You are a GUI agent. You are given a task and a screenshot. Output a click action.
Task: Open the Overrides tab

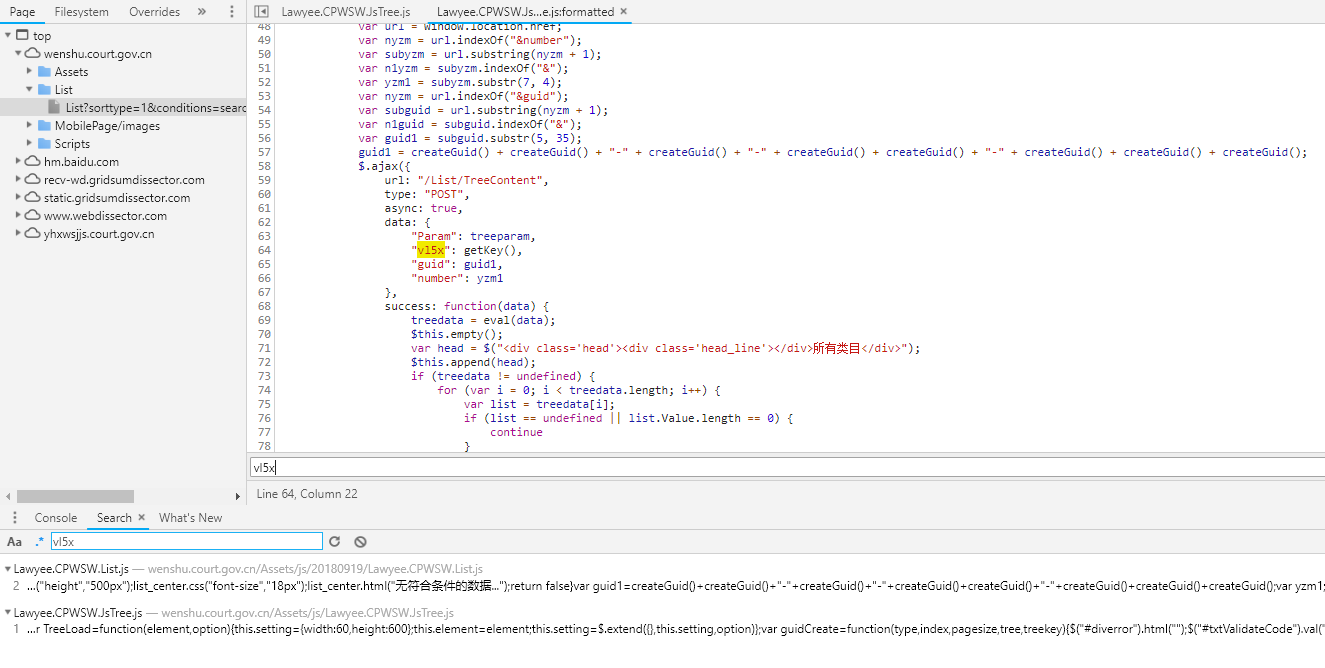click(x=154, y=11)
